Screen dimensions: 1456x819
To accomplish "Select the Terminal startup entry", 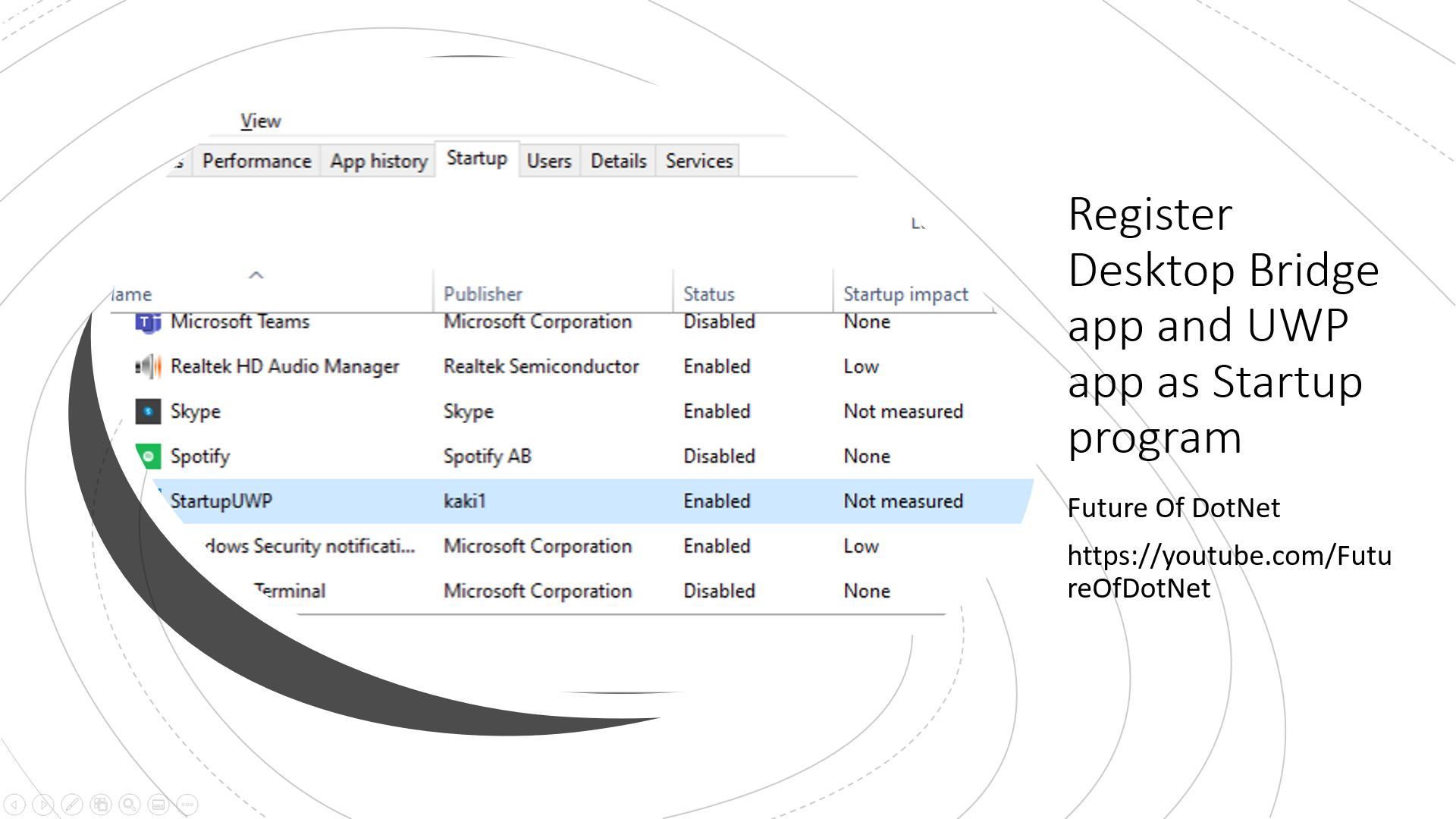I will (290, 591).
